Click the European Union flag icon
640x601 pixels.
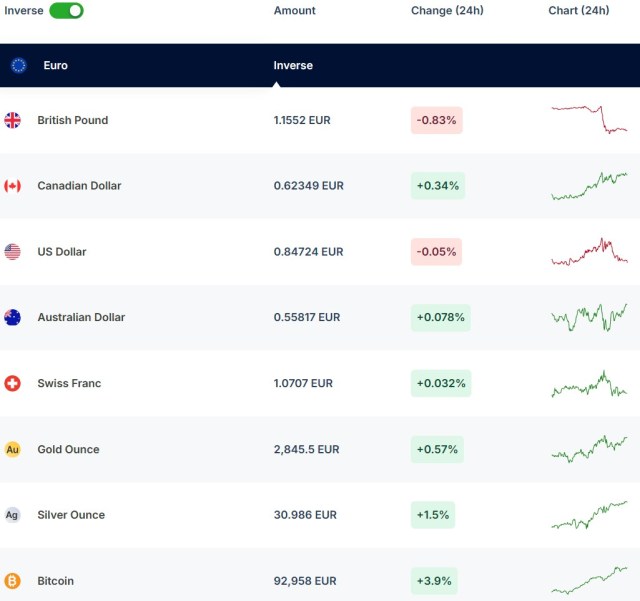coord(18,65)
